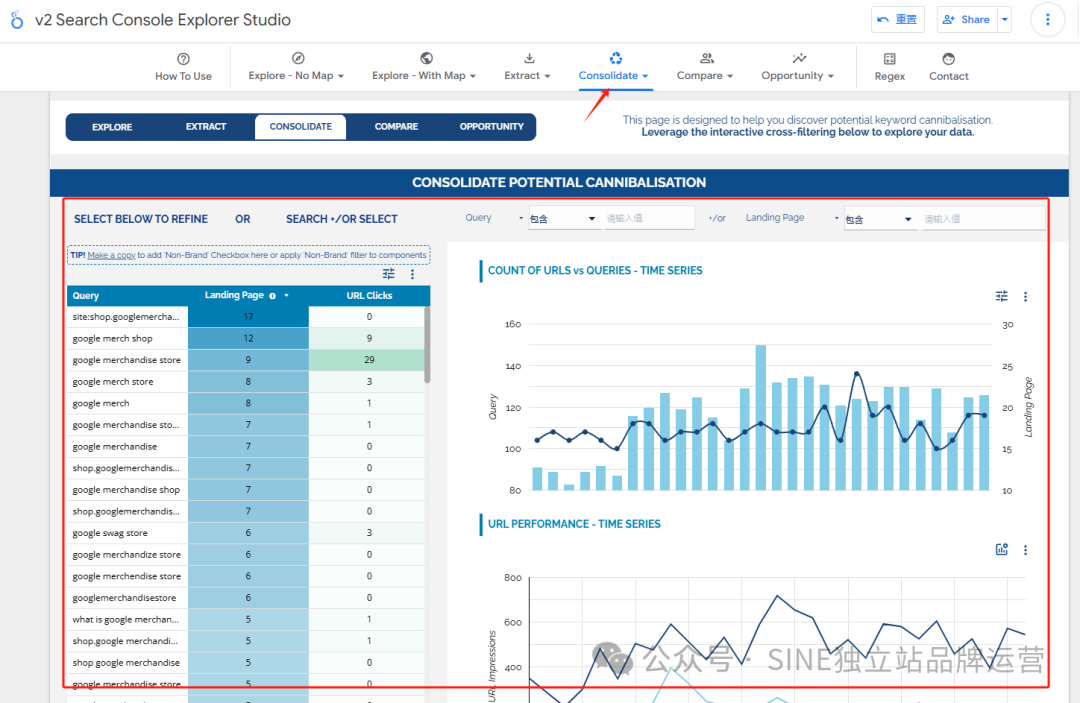Switch to the EXTRACT tab

206,127
